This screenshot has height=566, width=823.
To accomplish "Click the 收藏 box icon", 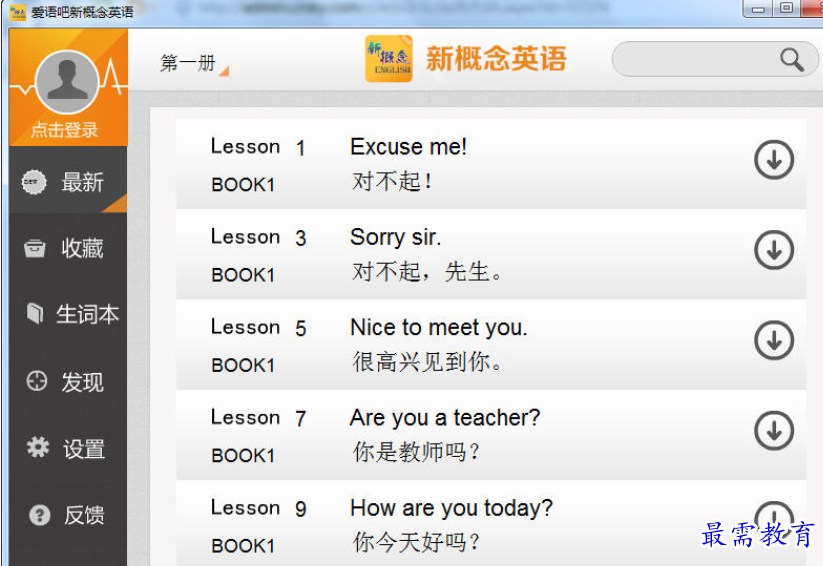I will coord(35,248).
